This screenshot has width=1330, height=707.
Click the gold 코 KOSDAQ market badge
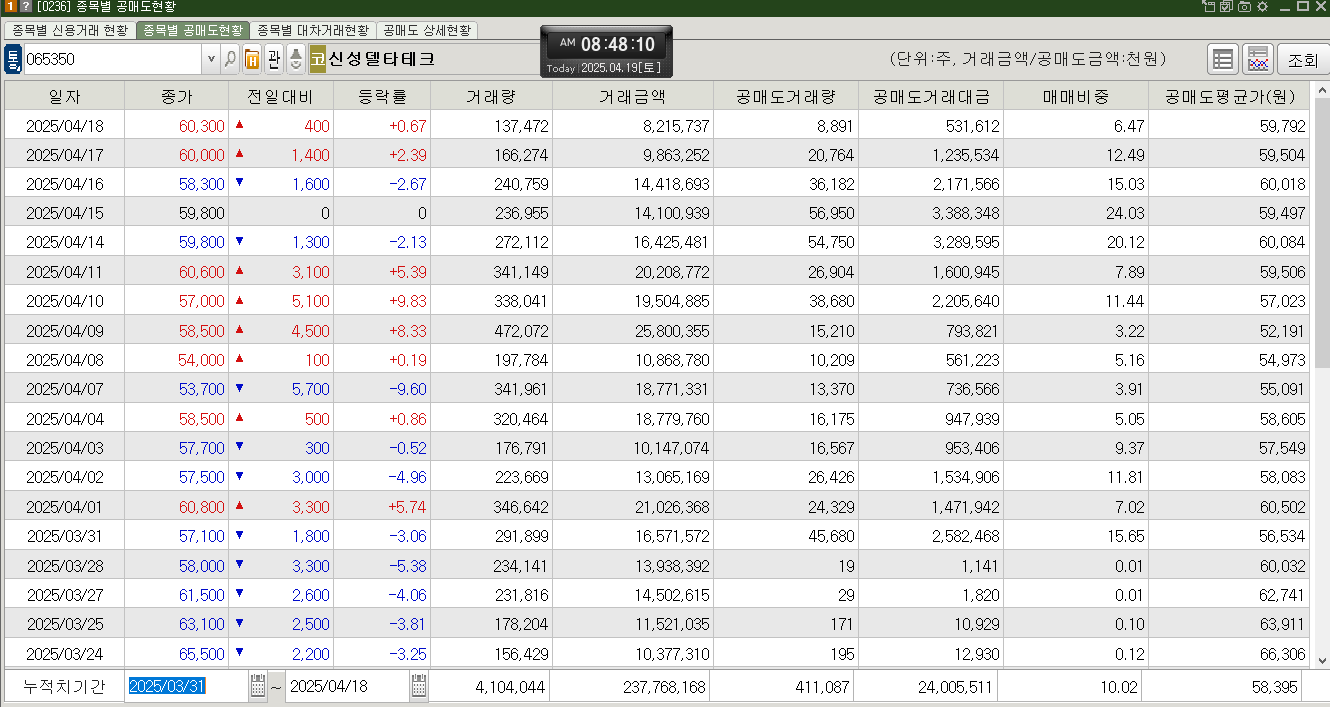pos(317,59)
